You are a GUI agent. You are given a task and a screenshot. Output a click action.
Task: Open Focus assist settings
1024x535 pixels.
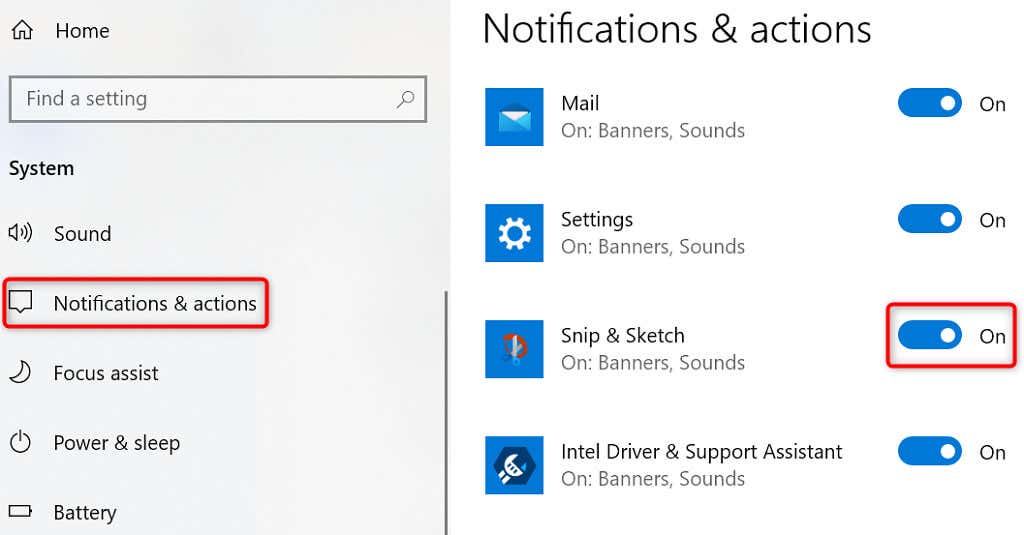(x=106, y=373)
